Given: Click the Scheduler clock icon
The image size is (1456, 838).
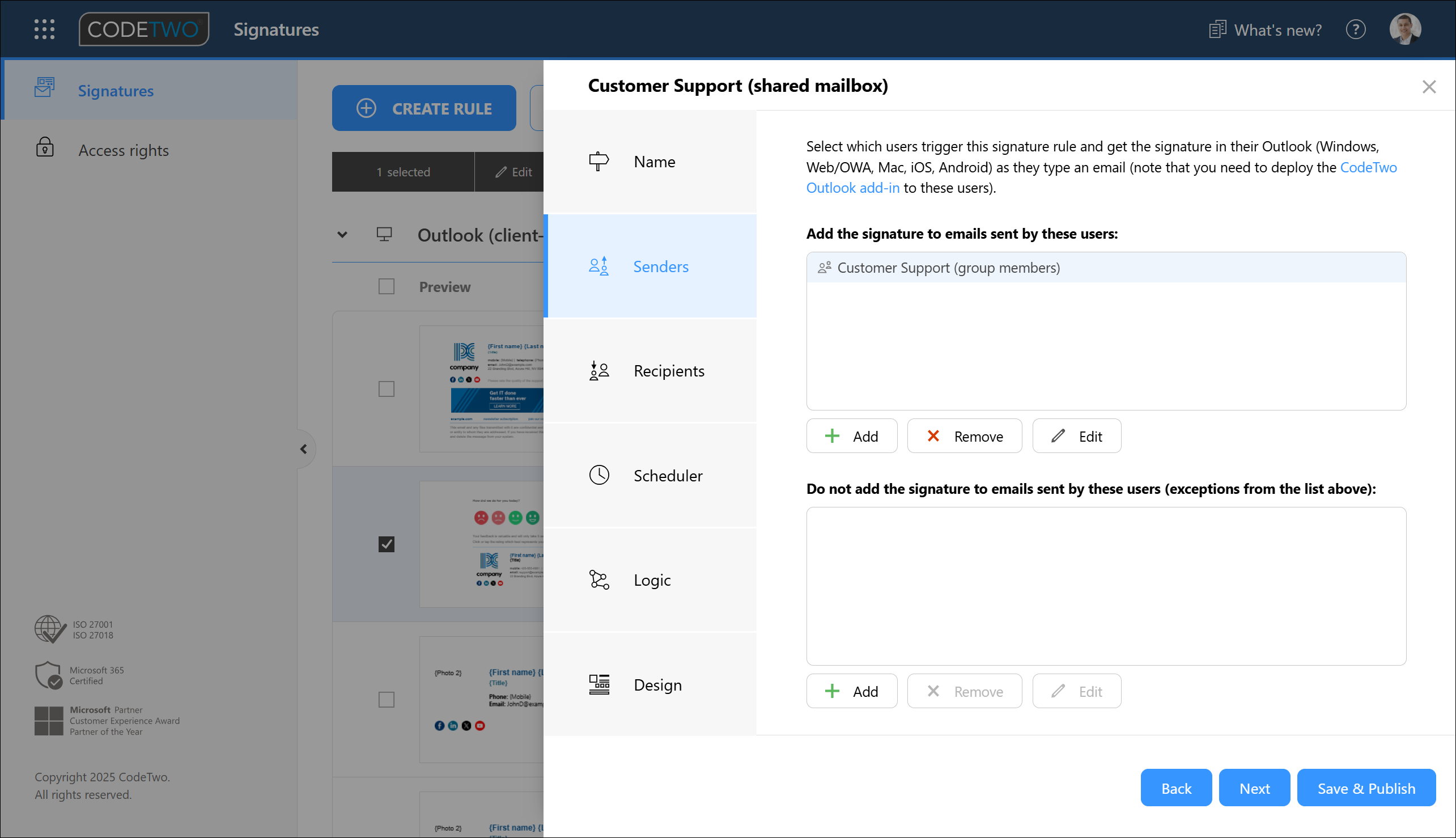Looking at the screenshot, I should (x=598, y=475).
